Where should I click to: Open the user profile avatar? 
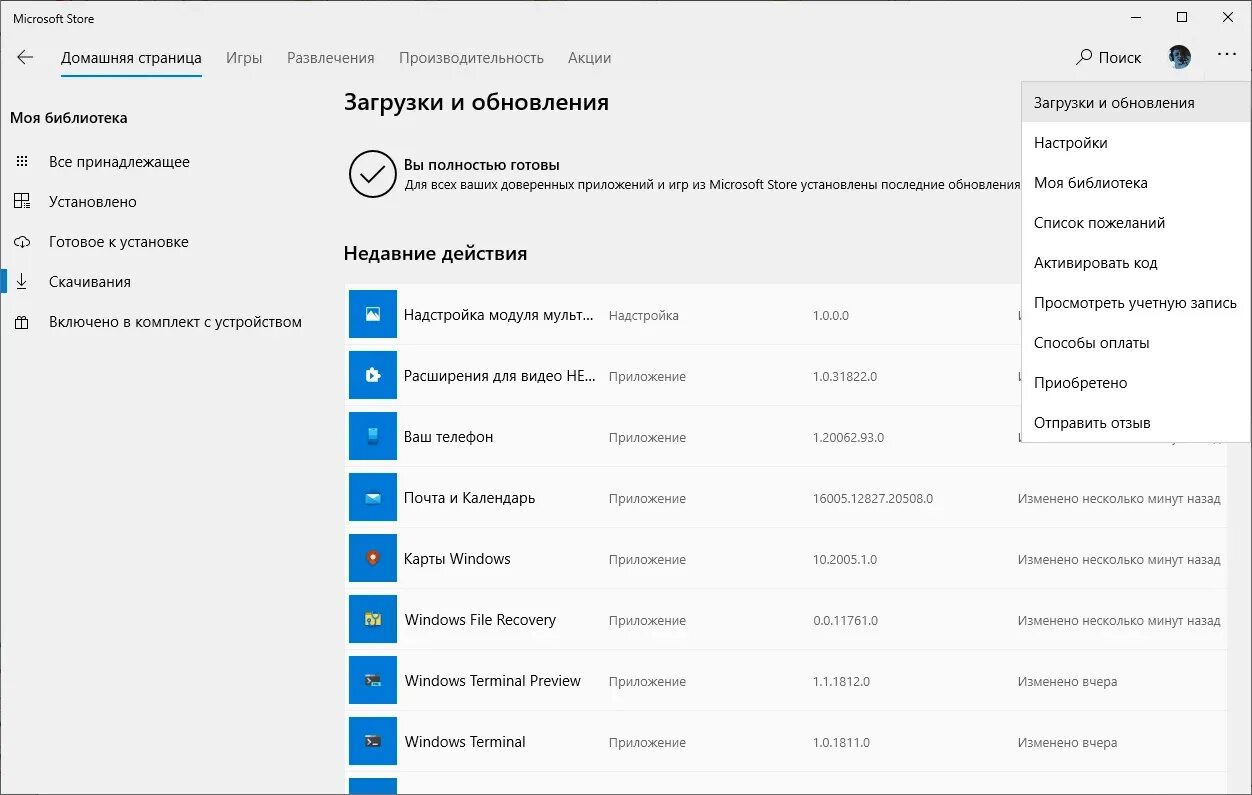point(1180,58)
